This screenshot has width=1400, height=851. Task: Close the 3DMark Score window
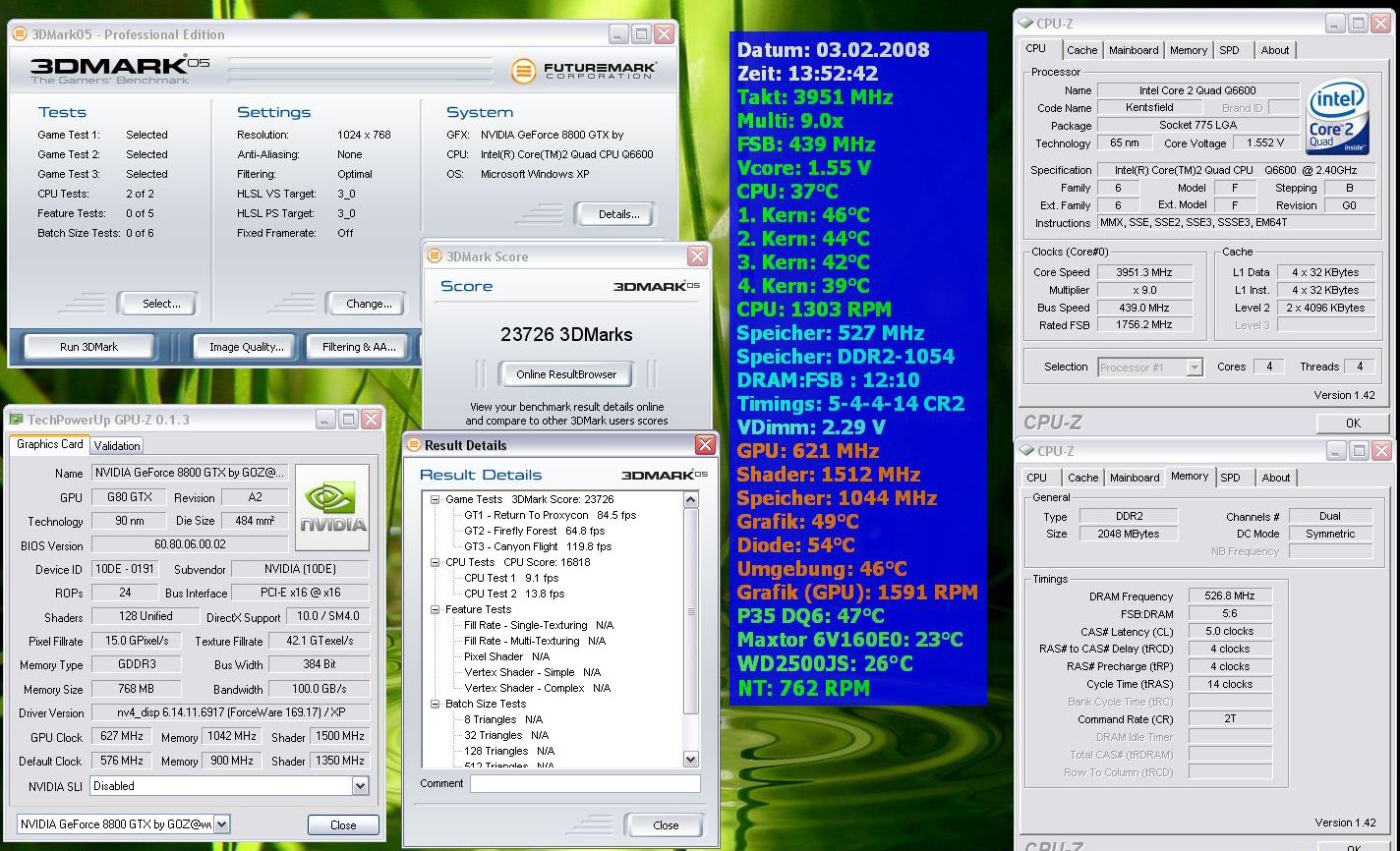pos(697,255)
